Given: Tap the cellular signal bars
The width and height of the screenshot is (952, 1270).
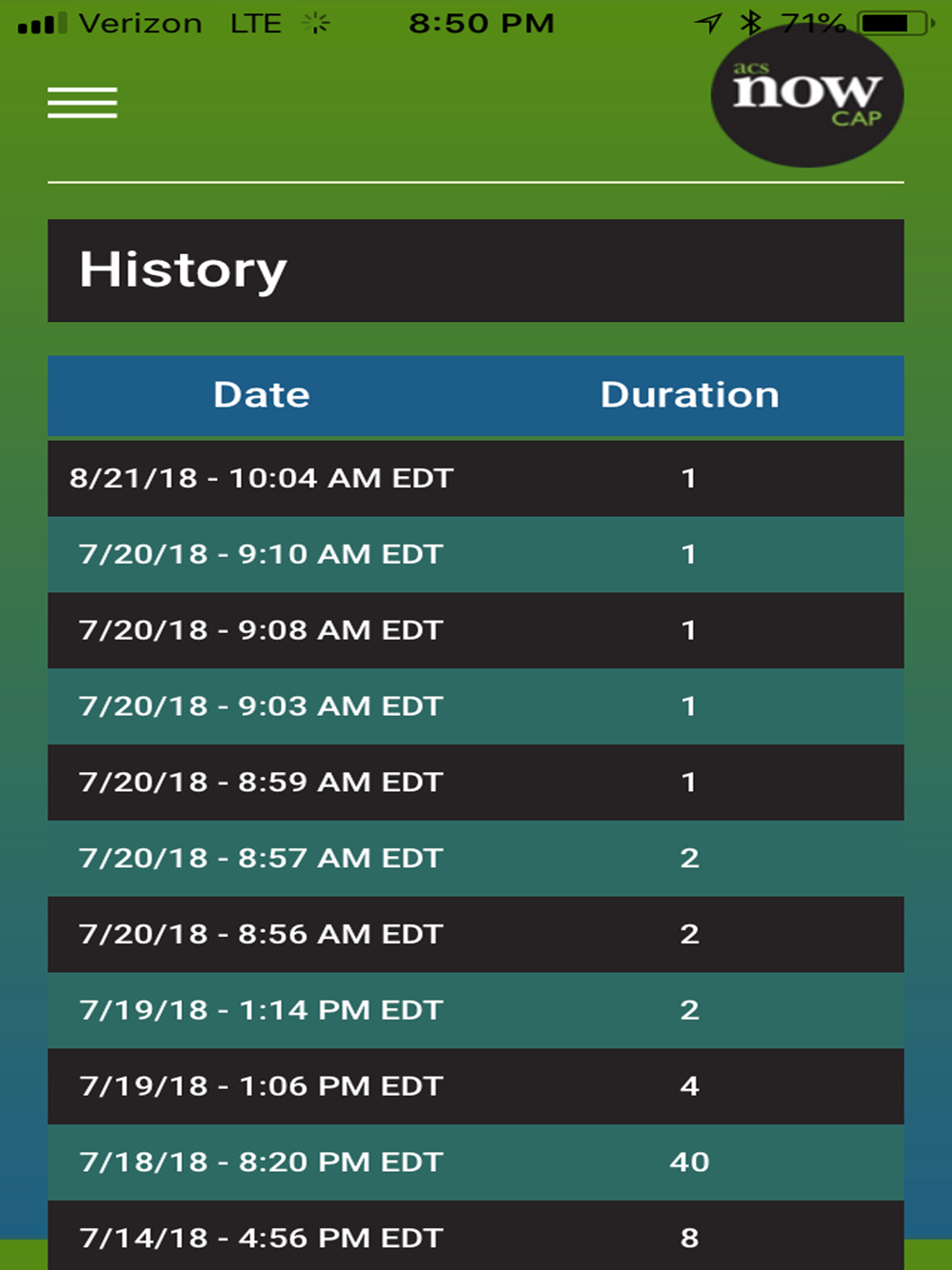Looking at the screenshot, I should [x=43, y=24].
